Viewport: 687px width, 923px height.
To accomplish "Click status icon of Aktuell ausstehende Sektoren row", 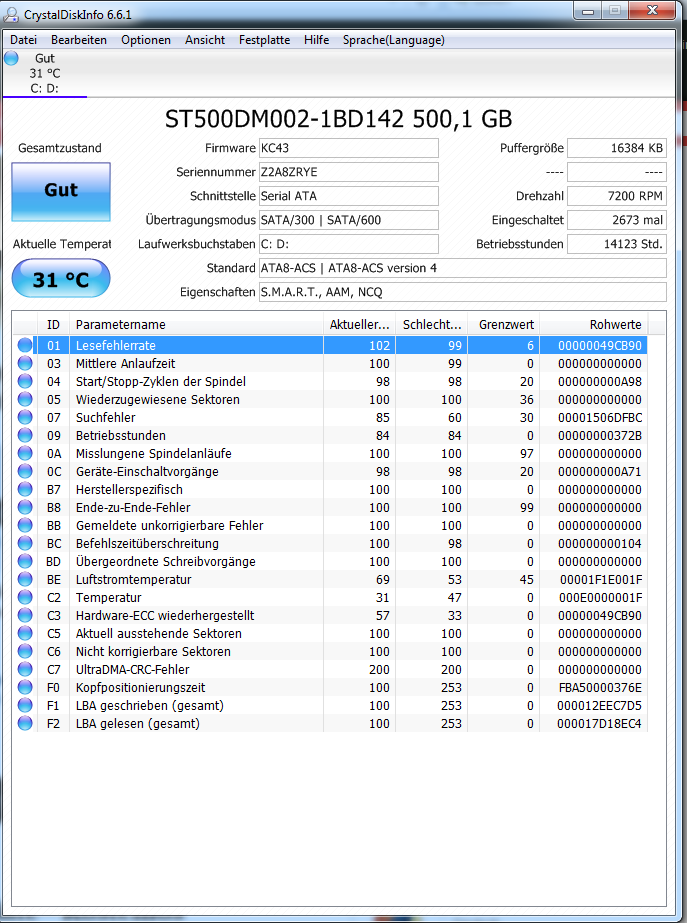I will pyautogui.click(x=25, y=633).
